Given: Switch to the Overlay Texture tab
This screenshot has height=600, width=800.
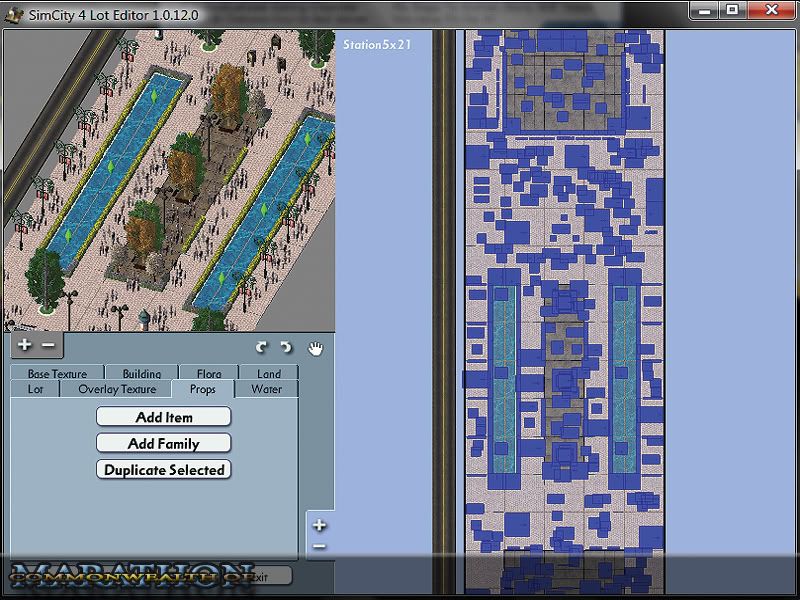Looking at the screenshot, I should tap(117, 389).
